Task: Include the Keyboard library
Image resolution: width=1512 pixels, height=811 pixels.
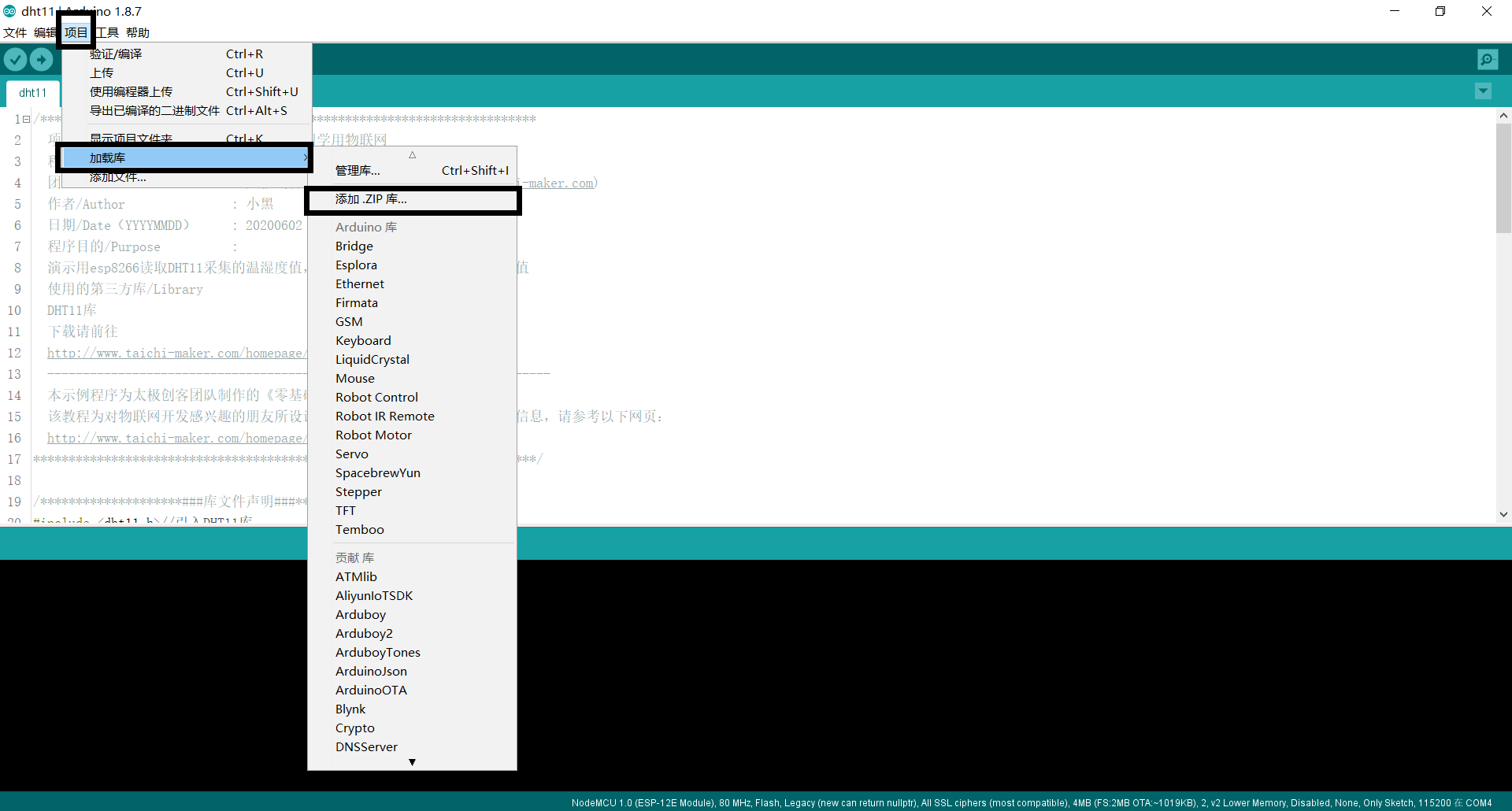Action: pyautogui.click(x=412, y=340)
